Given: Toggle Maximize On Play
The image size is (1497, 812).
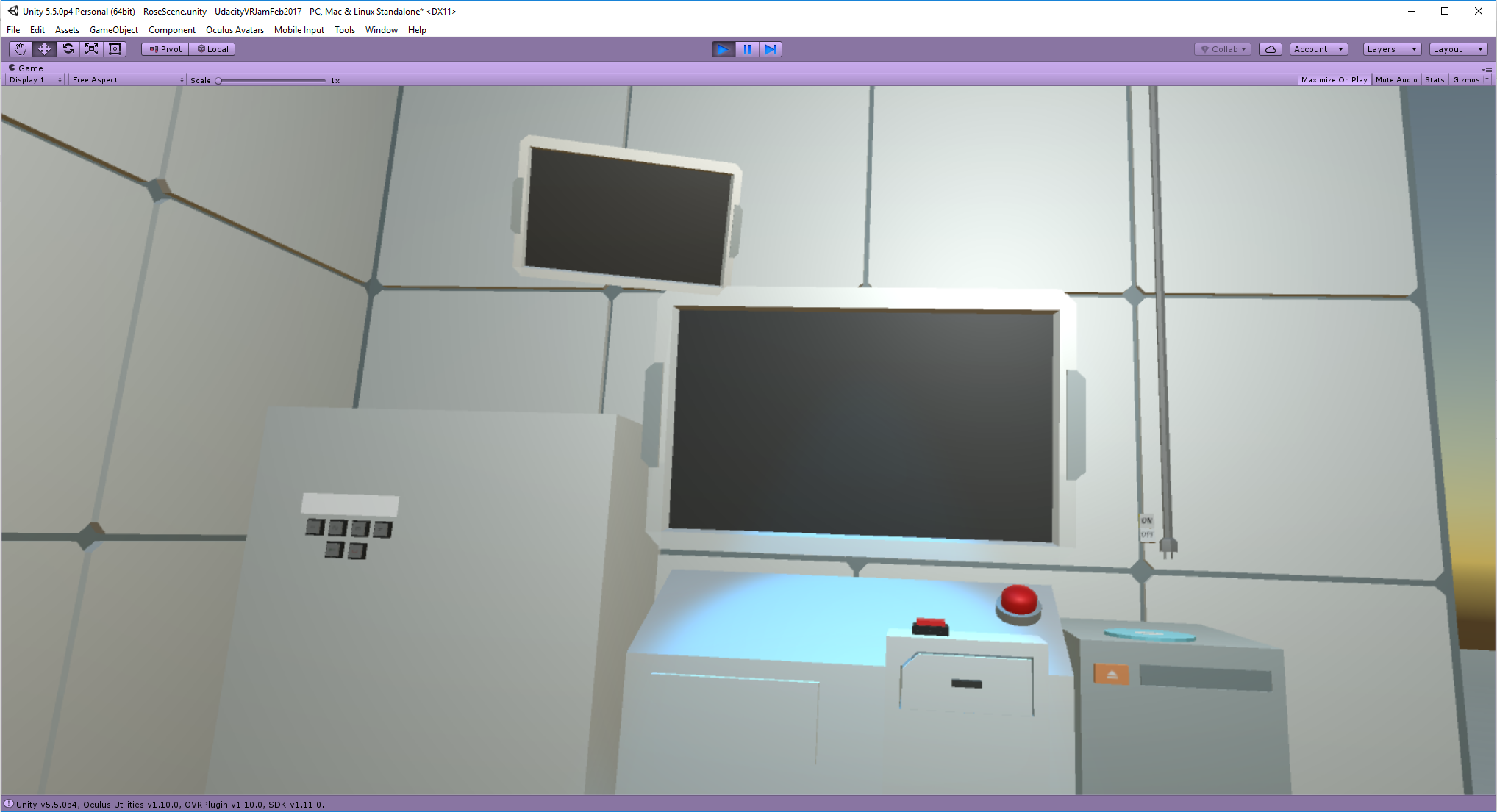Looking at the screenshot, I should pos(1334,79).
